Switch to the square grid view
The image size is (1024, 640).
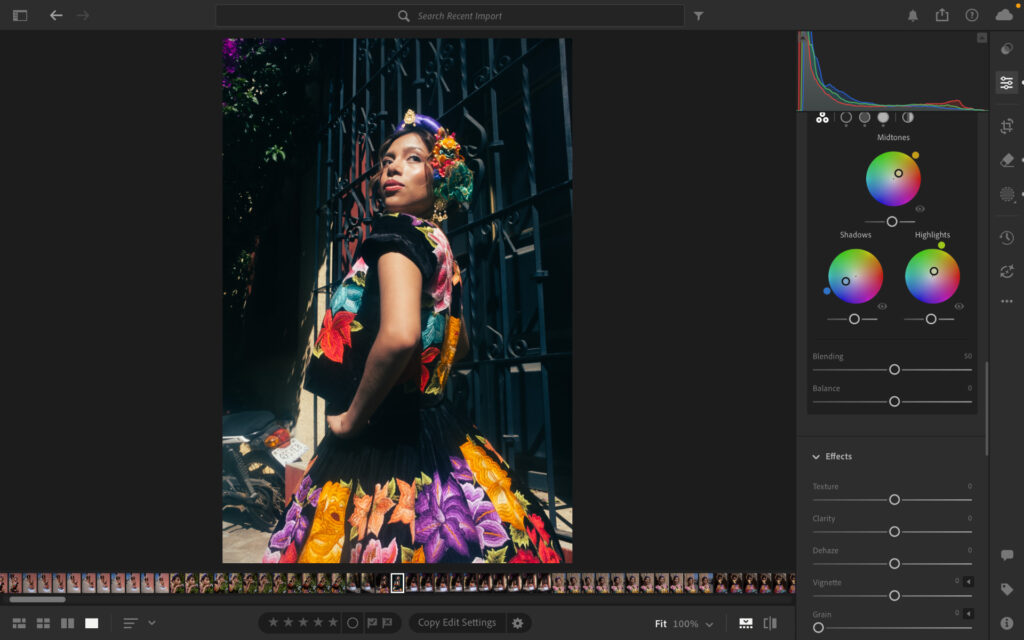point(43,623)
